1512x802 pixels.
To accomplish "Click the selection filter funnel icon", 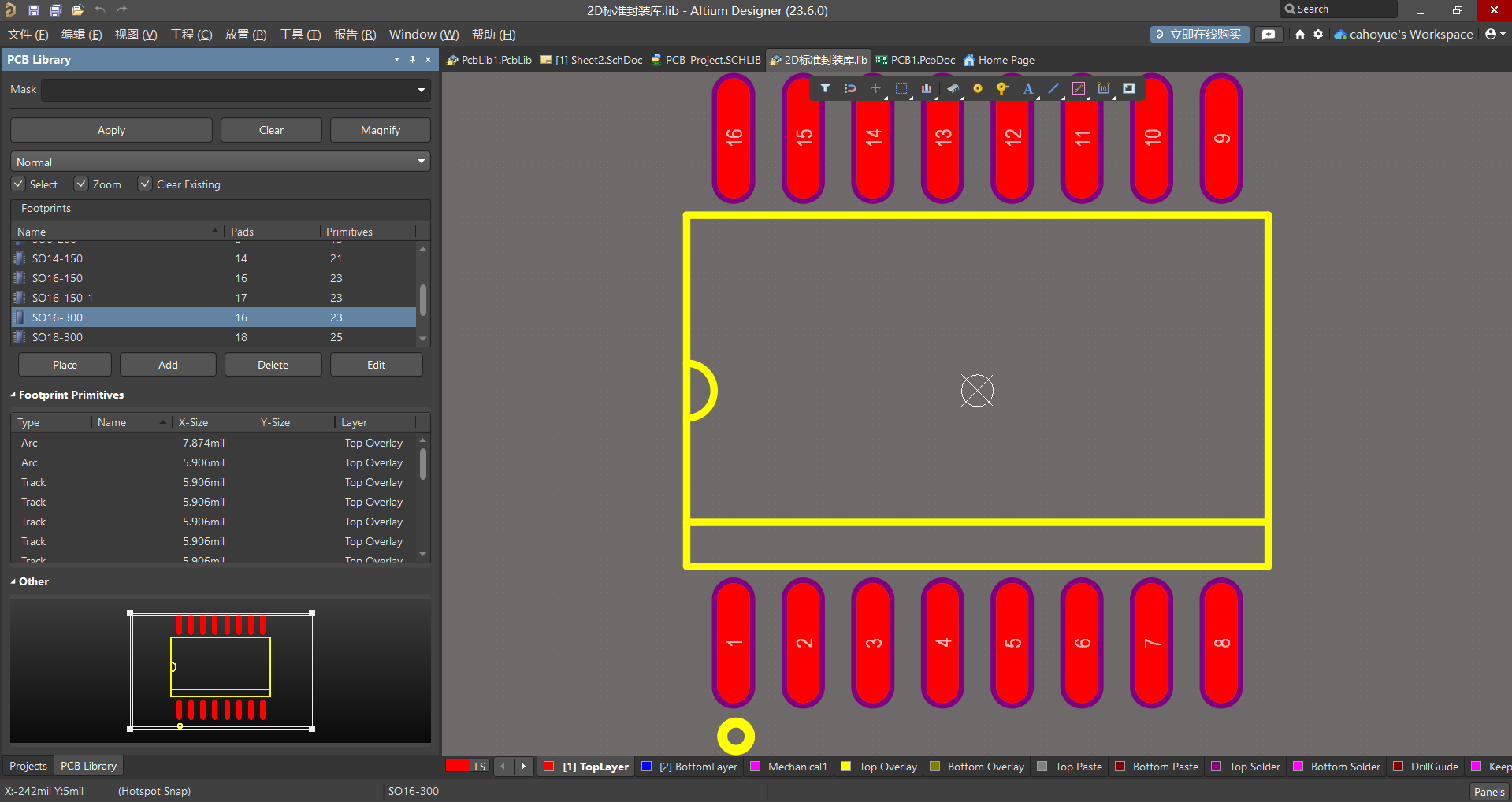I will [825, 88].
